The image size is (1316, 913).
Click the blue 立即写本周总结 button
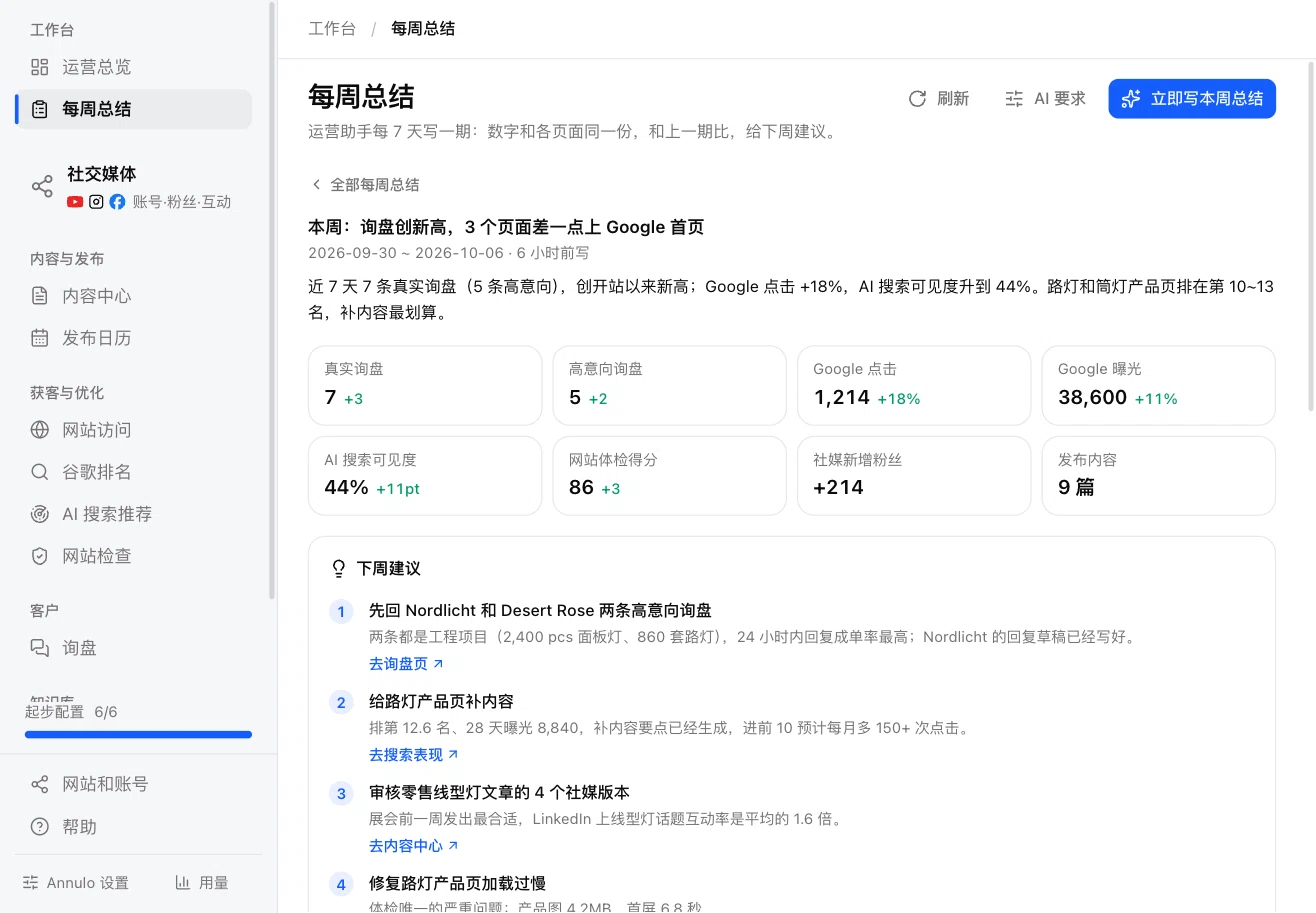point(1192,99)
